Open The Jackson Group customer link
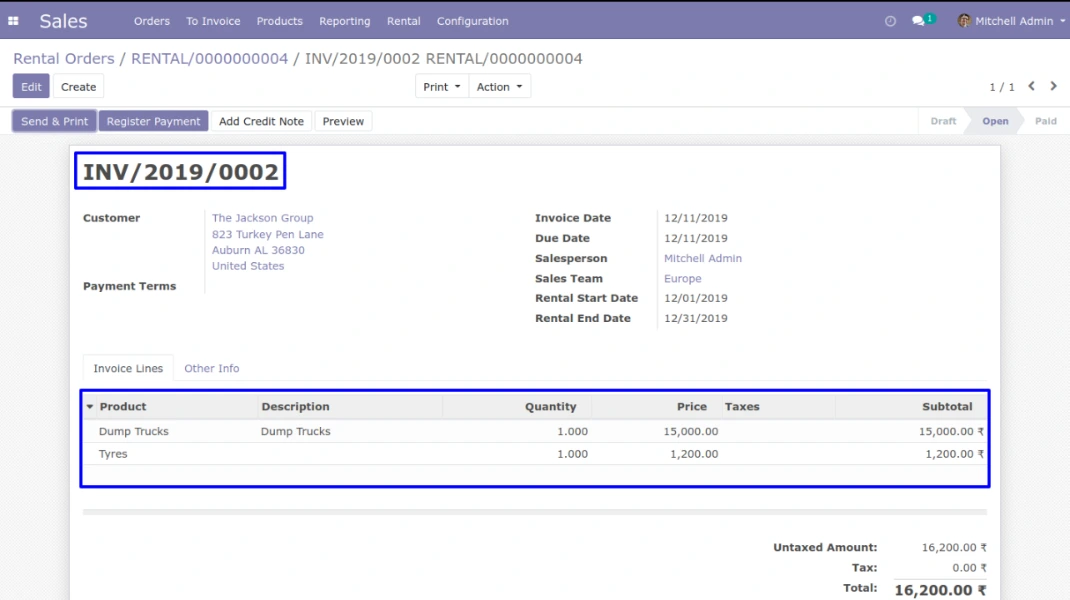 point(262,218)
